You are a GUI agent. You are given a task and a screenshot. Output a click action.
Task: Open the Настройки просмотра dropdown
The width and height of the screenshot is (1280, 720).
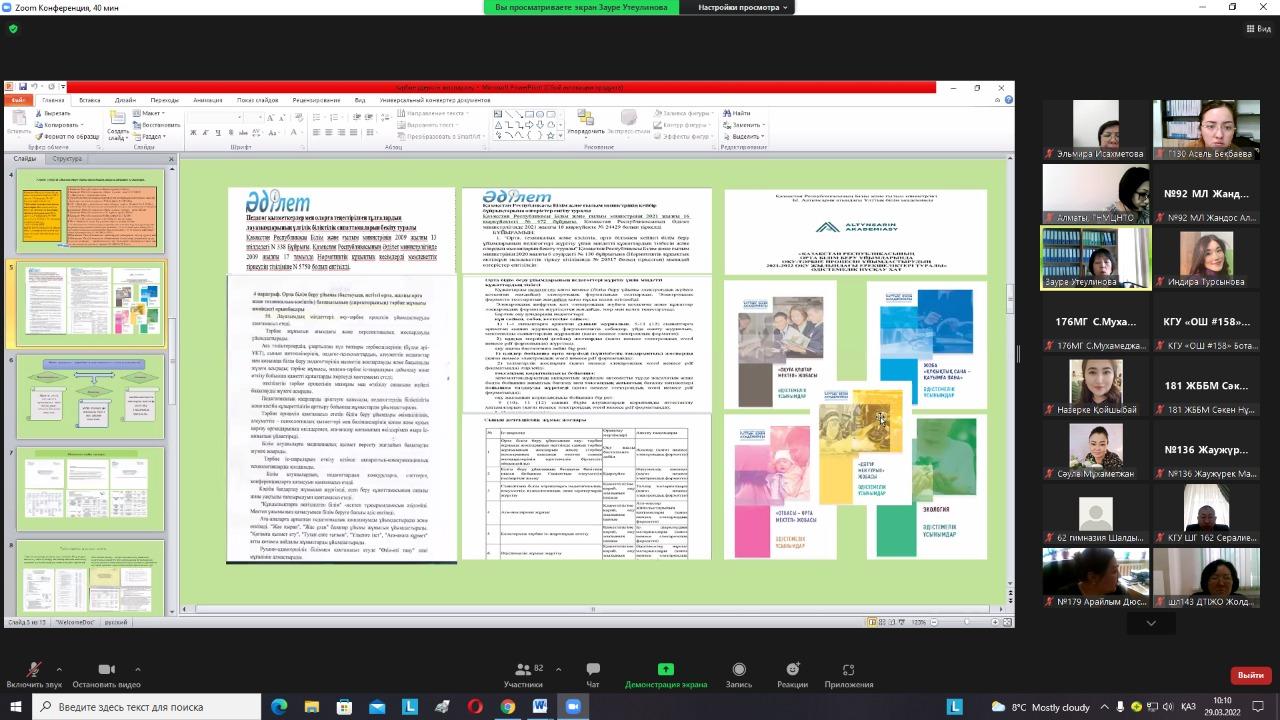coord(743,7)
